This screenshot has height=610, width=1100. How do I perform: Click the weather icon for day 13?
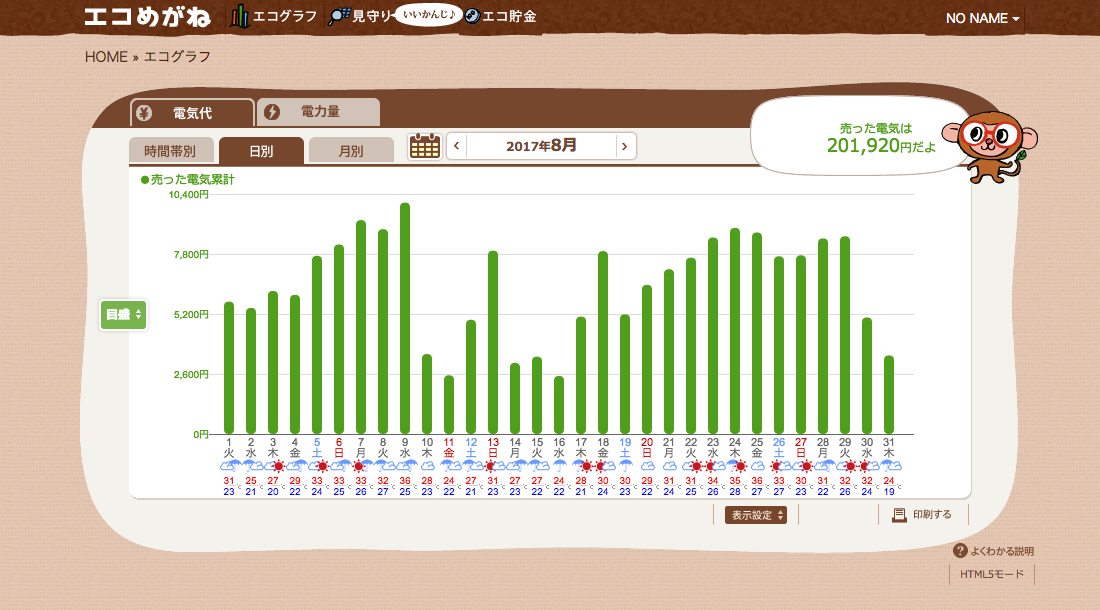tap(493, 466)
